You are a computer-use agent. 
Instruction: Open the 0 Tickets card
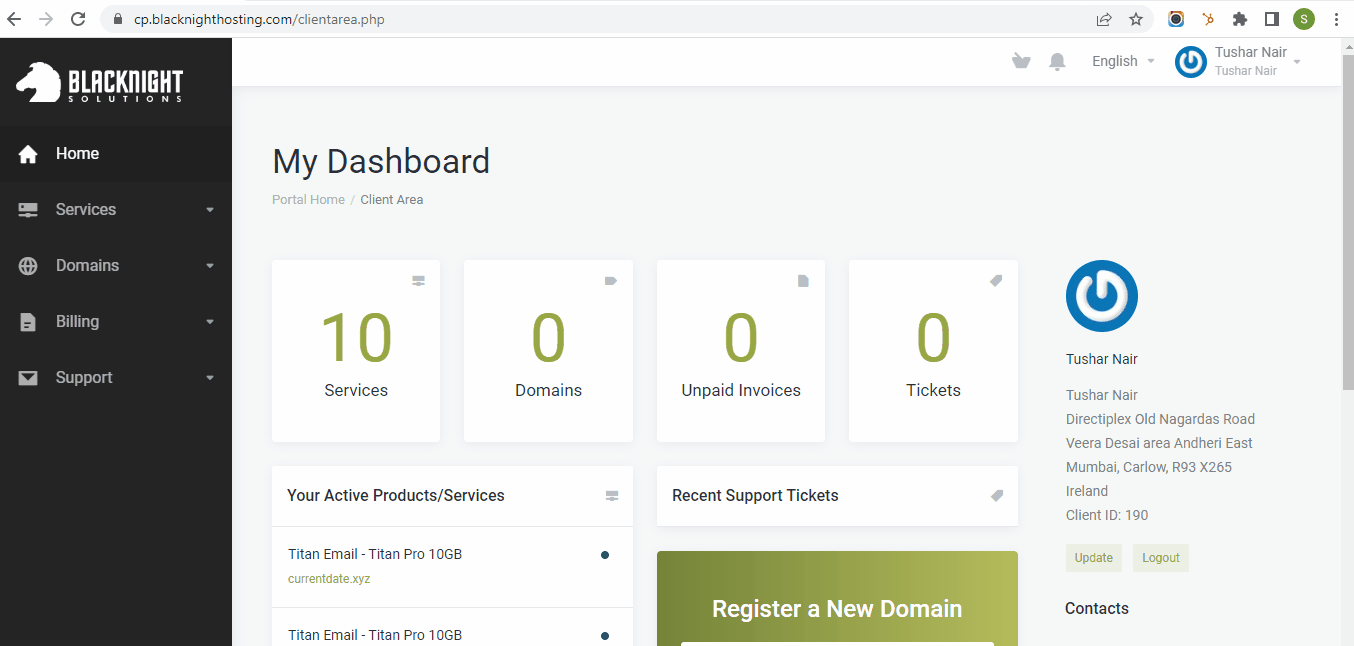point(933,351)
